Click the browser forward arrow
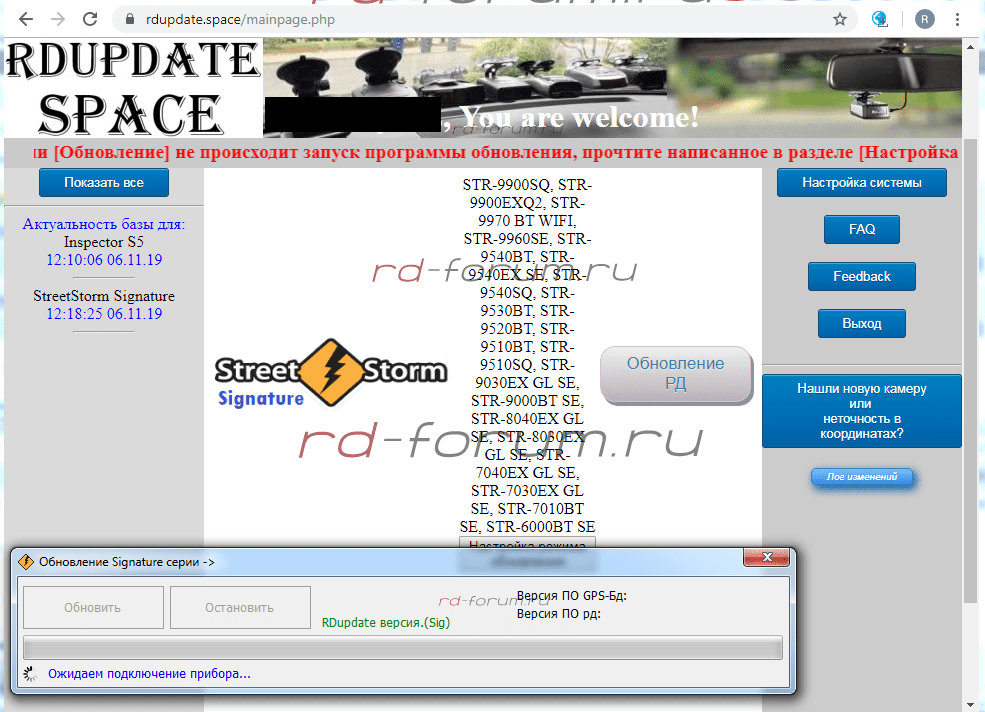The height and width of the screenshot is (712, 985). click(x=58, y=19)
